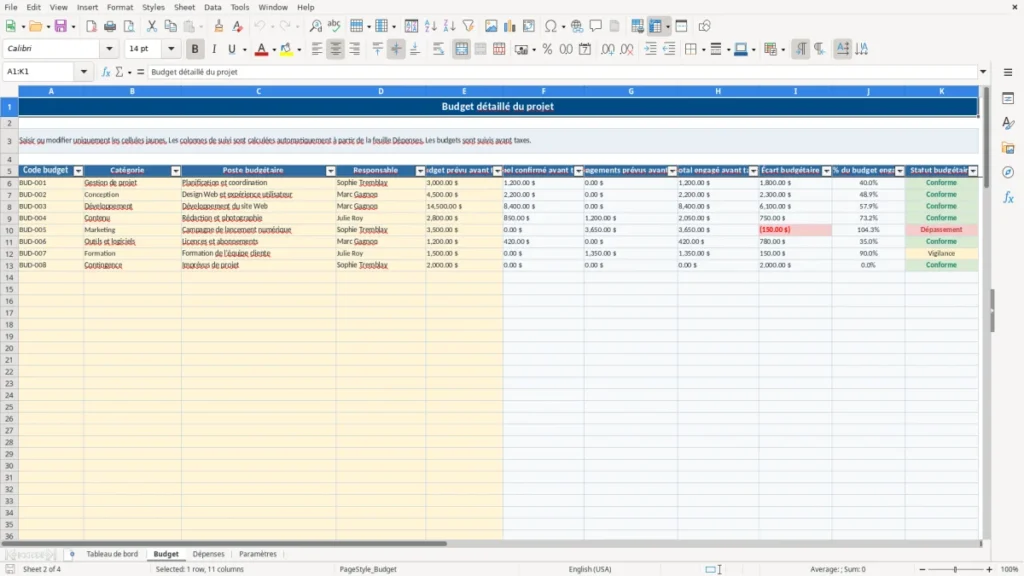Click Clear Direct Formatting icon

238,26
